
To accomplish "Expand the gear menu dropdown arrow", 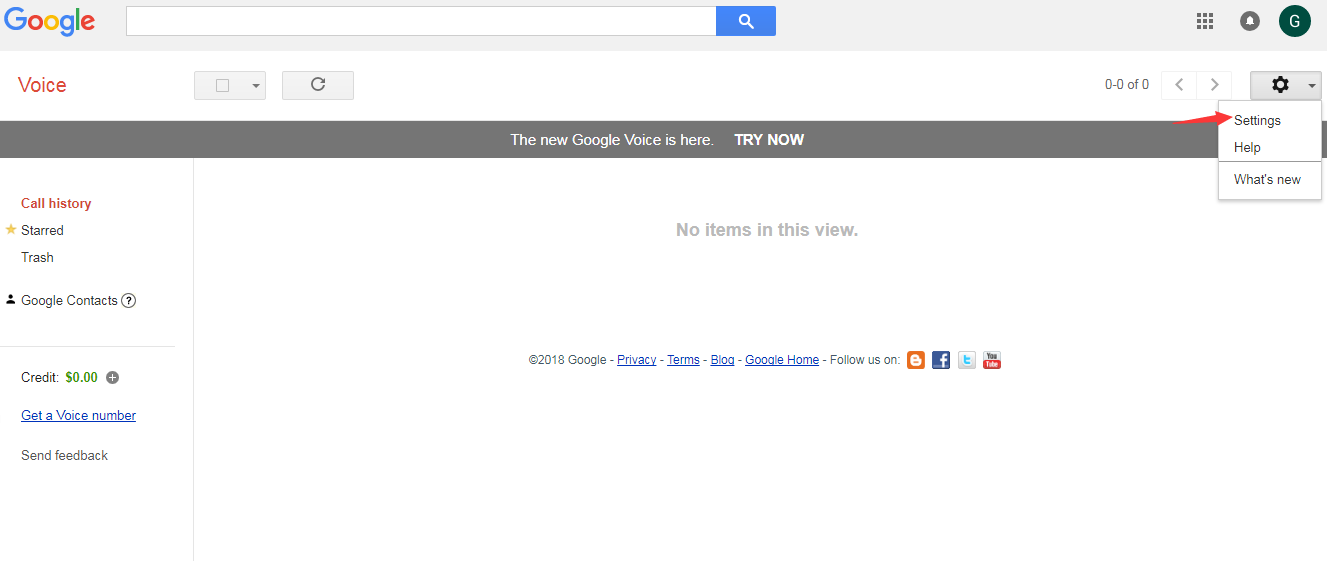I will [1312, 86].
